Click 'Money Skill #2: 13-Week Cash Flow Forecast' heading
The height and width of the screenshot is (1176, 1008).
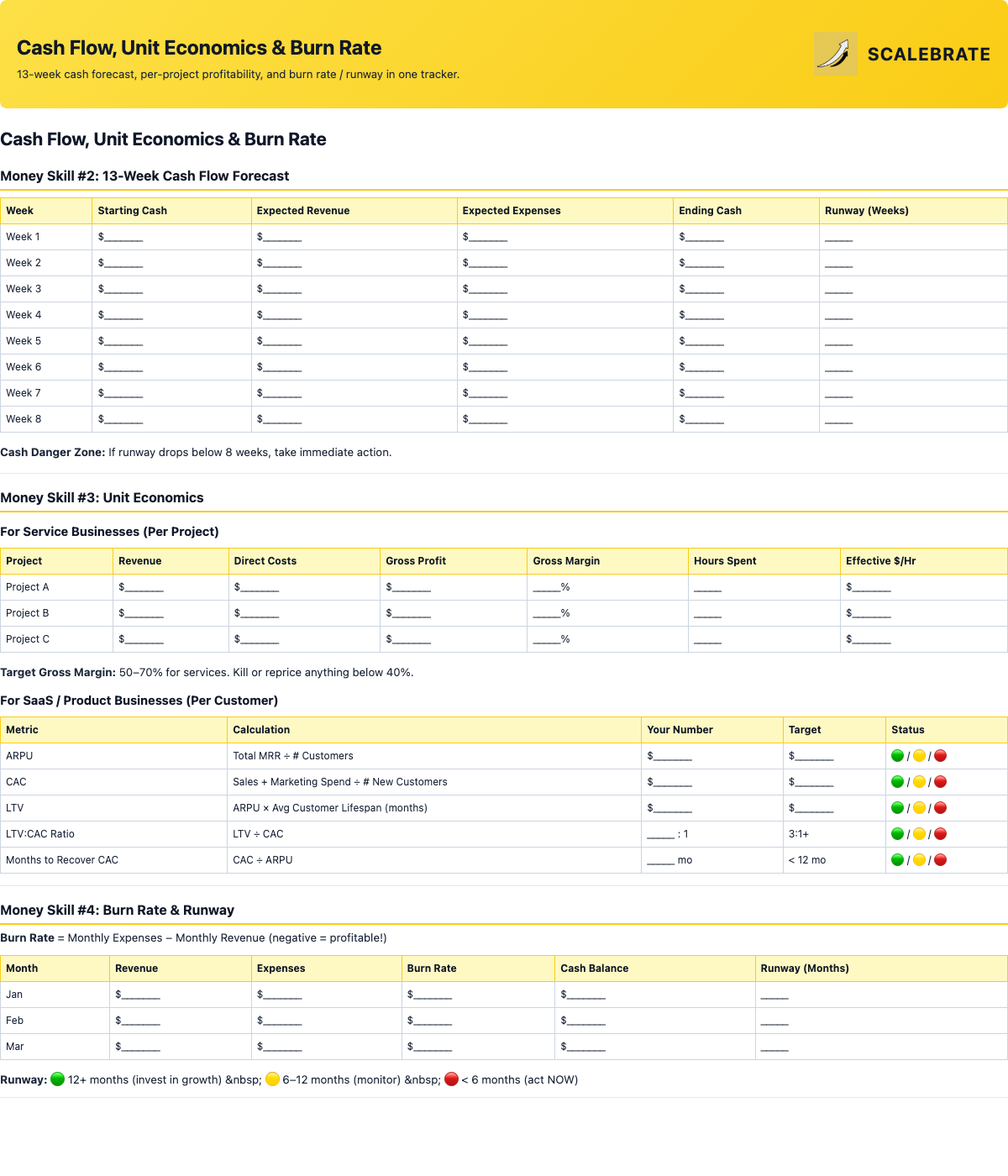(144, 176)
